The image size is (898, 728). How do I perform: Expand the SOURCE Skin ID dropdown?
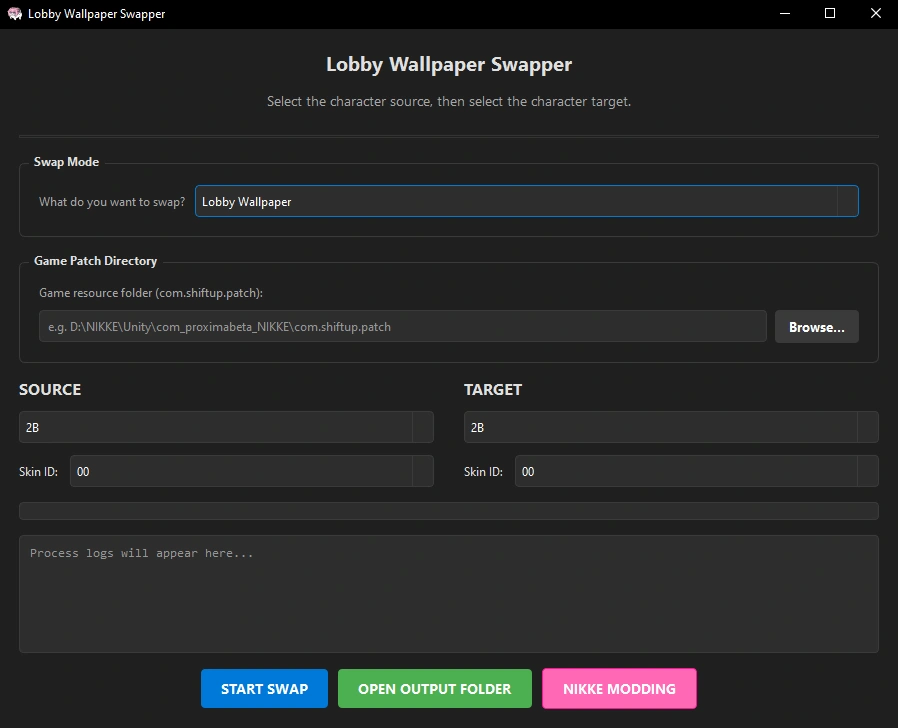click(251, 471)
